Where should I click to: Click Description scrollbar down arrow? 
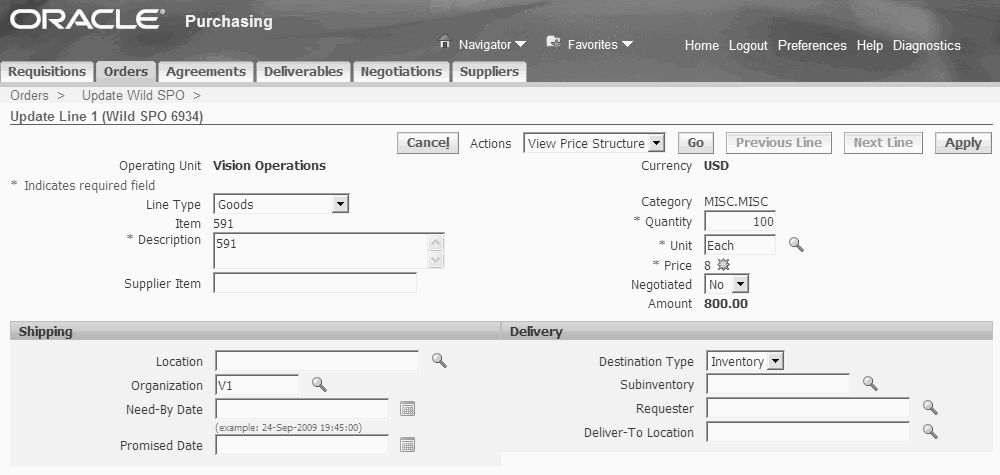(x=436, y=259)
